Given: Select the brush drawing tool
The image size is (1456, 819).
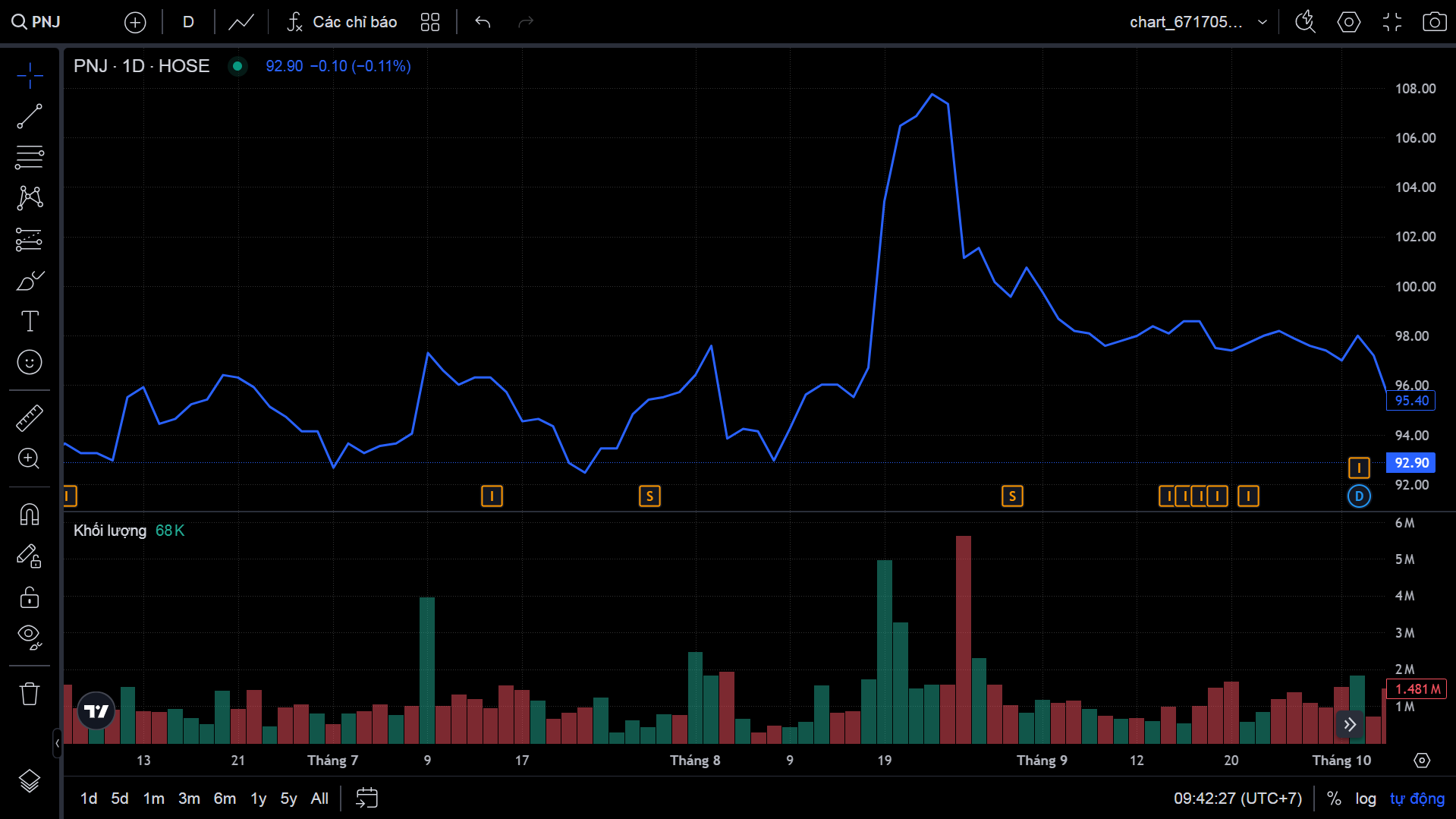Looking at the screenshot, I should pos(30,281).
